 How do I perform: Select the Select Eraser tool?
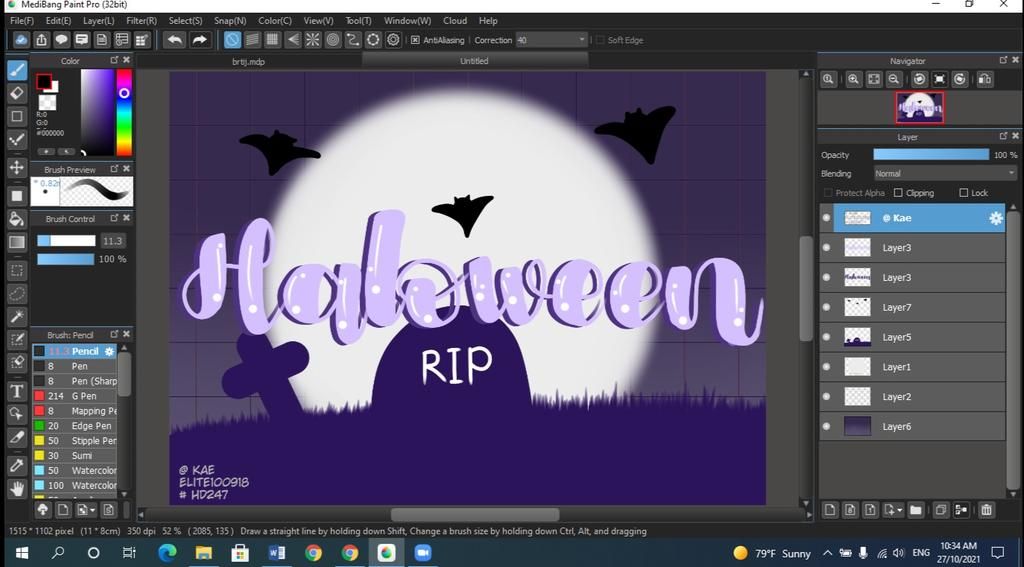tap(17, 363)
